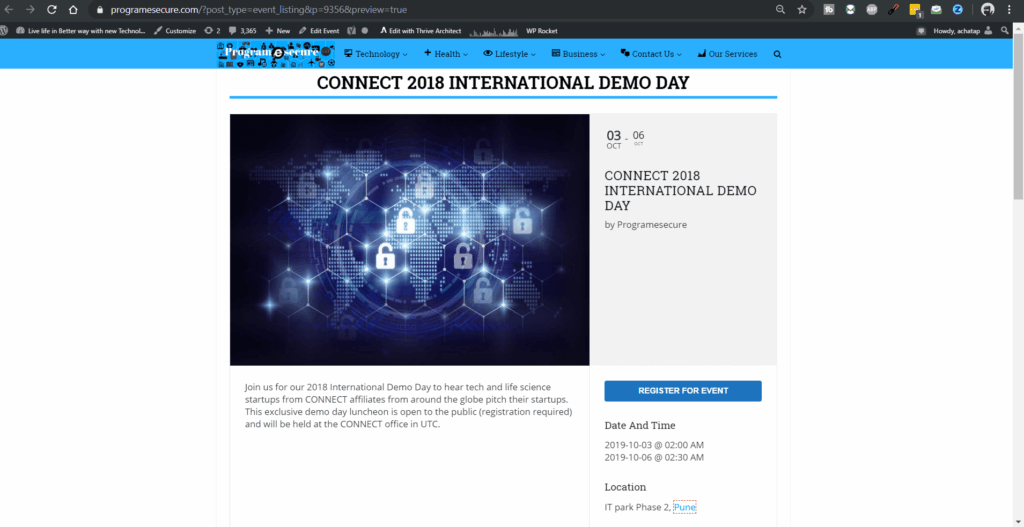Image resolution: width=1024 pixels, height=527 pixels.
Task: Click the updates icon showing 2
Action: (211, 31)
